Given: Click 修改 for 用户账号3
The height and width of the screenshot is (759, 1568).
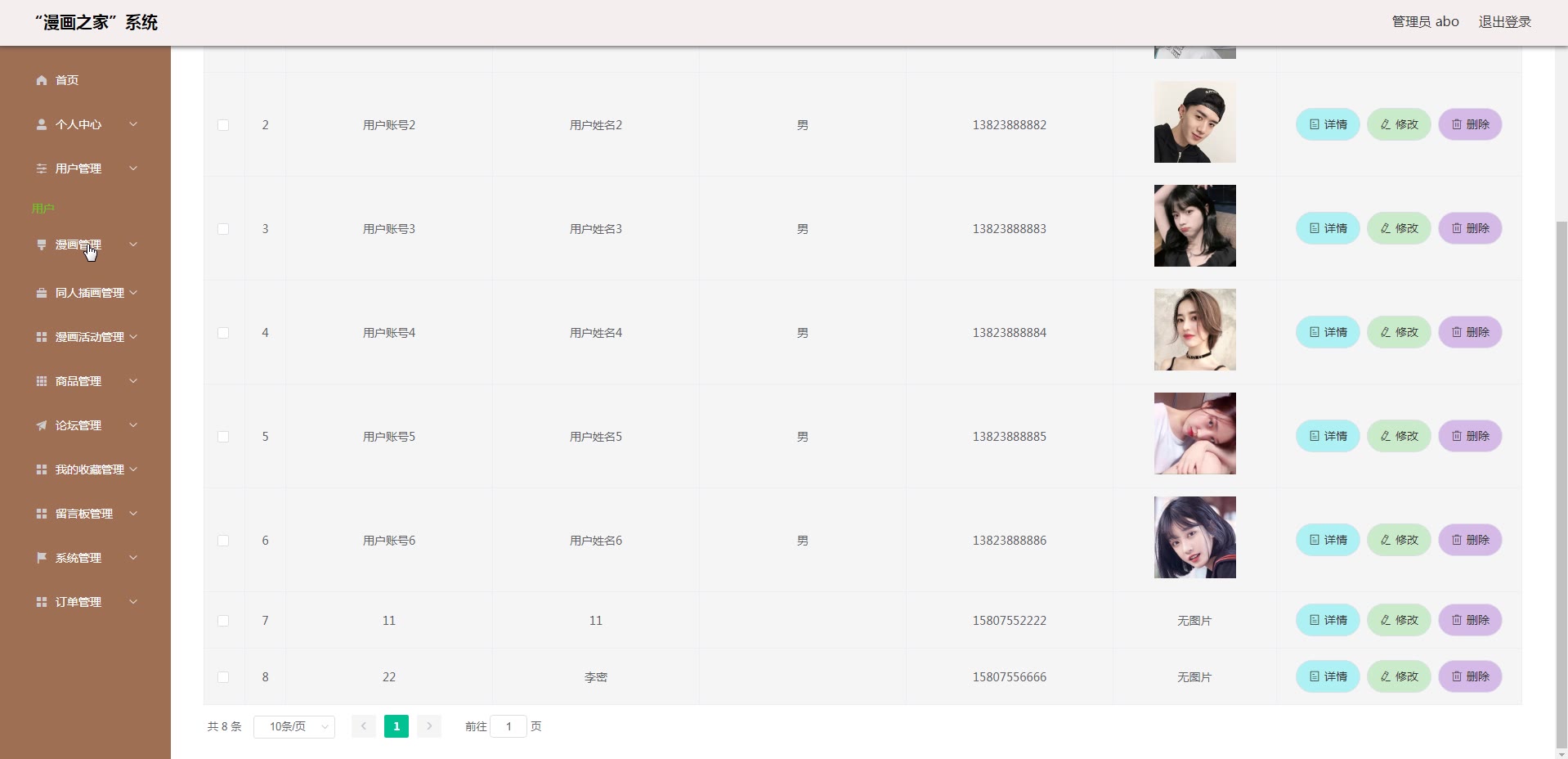Looking at the screenshot, I should [x=1399, y=228].
